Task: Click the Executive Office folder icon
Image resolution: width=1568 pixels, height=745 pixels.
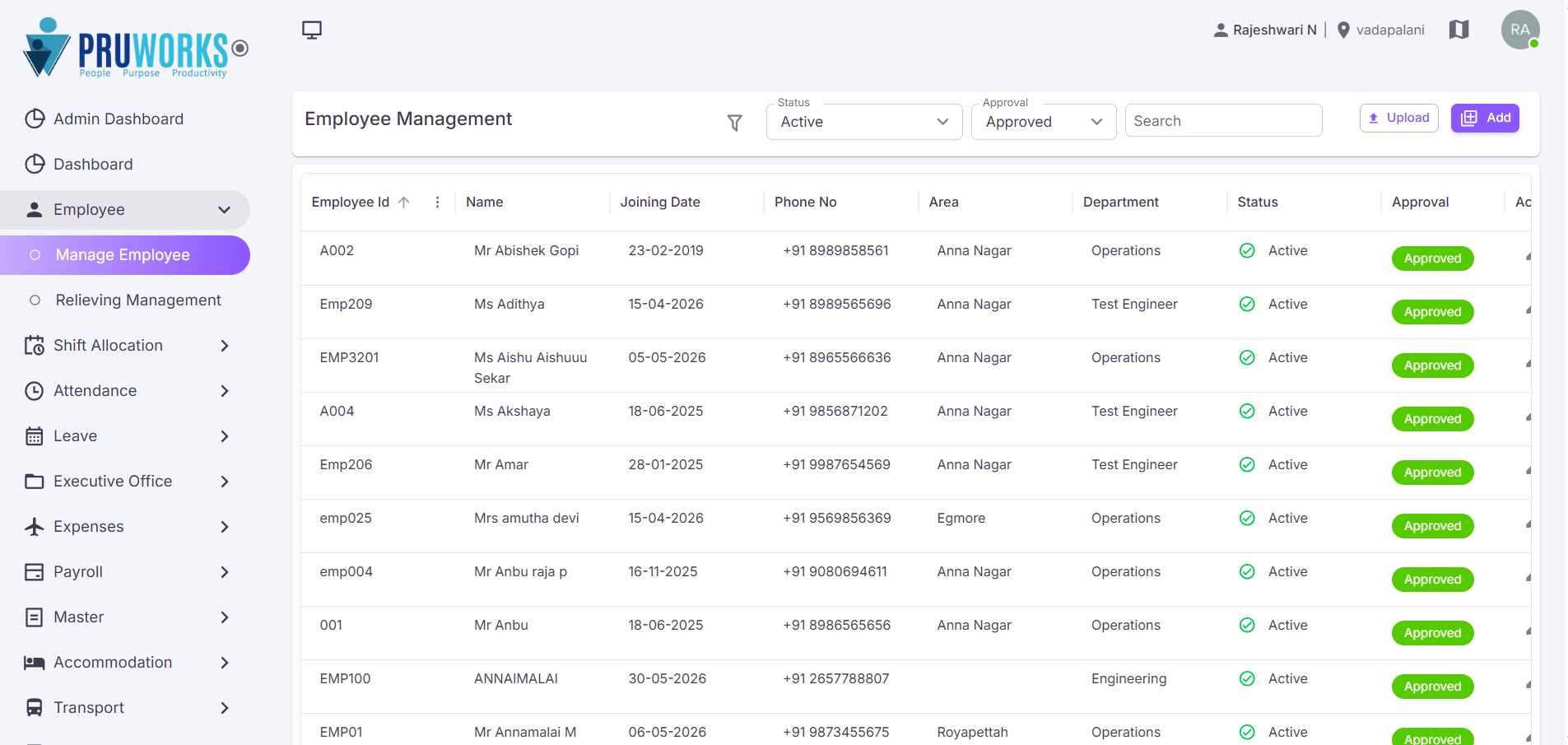Action: tap(35, 481)
